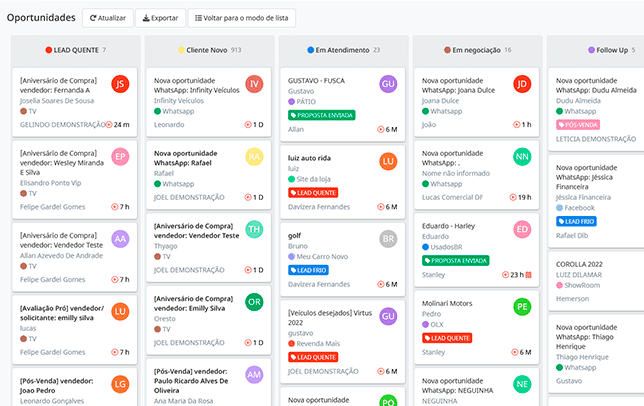Open the luiz auto rida card title
Screen dimensions: 644x406
309,158
